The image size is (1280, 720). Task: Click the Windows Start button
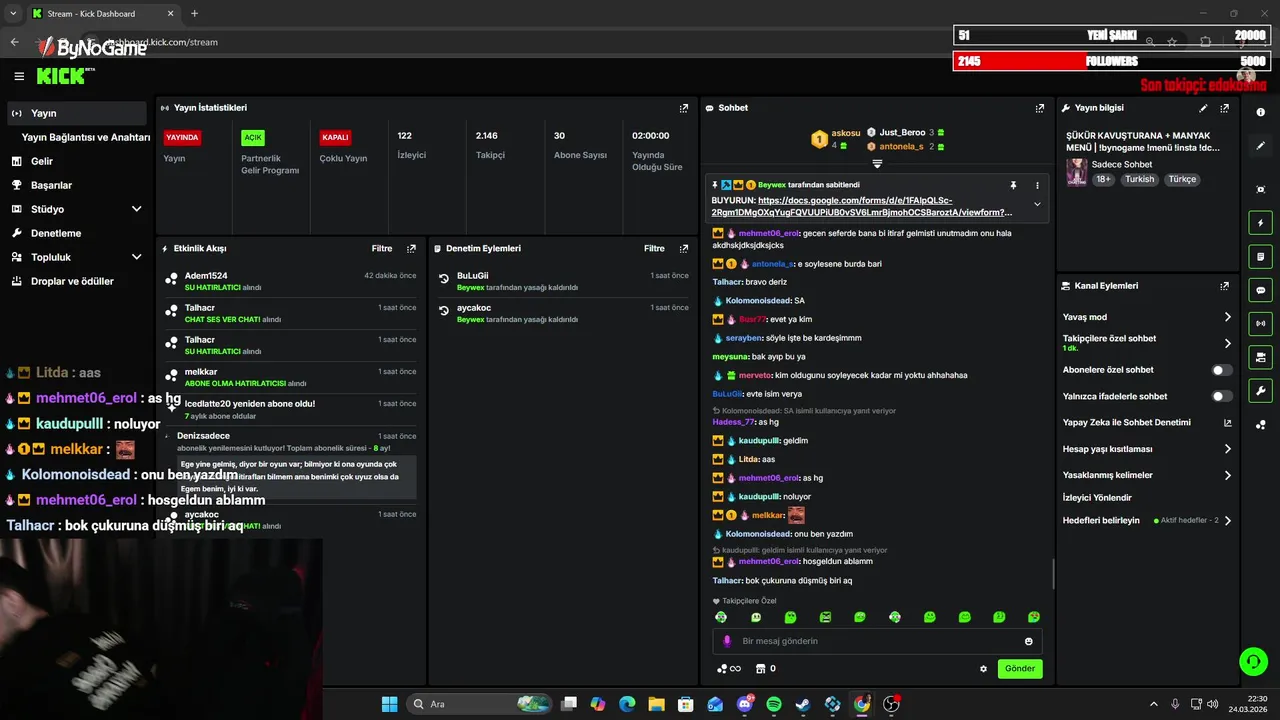[x=390, y=704]
